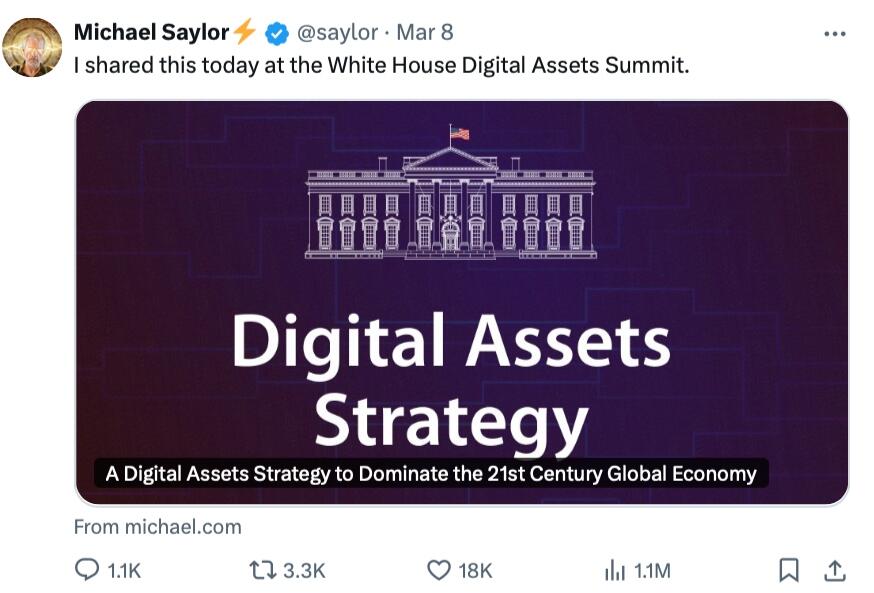The height and width of the screenshot is (593, 874).
Task: Click the 3.3K reposts count
Action: coord(304,571)
